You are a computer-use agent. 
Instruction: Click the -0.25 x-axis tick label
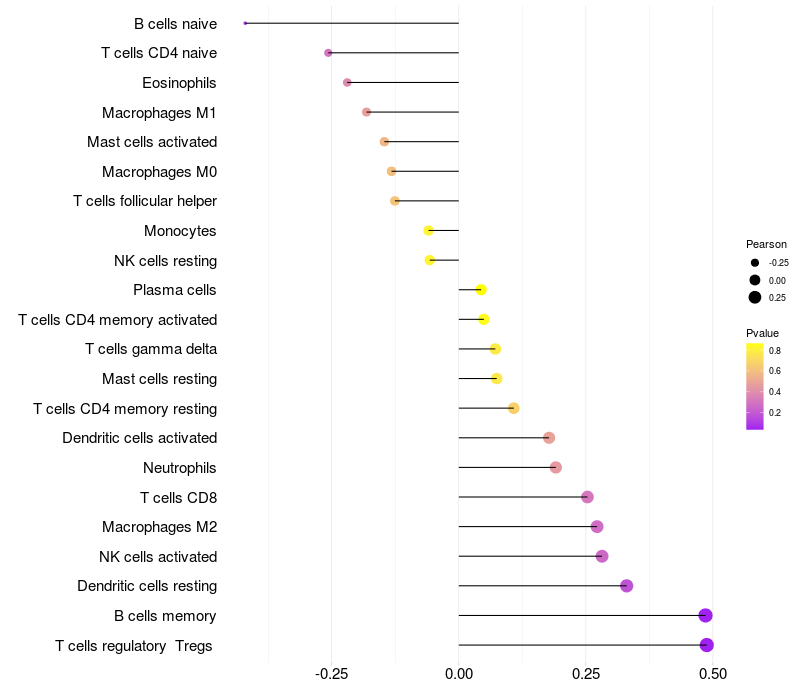tap(331, 674)
